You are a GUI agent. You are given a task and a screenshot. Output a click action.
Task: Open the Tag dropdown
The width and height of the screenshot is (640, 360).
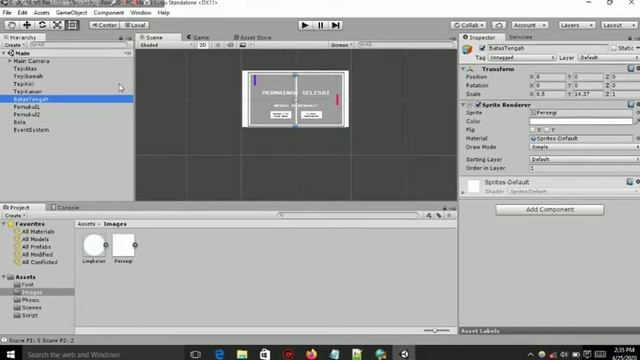tap(522, 58)
